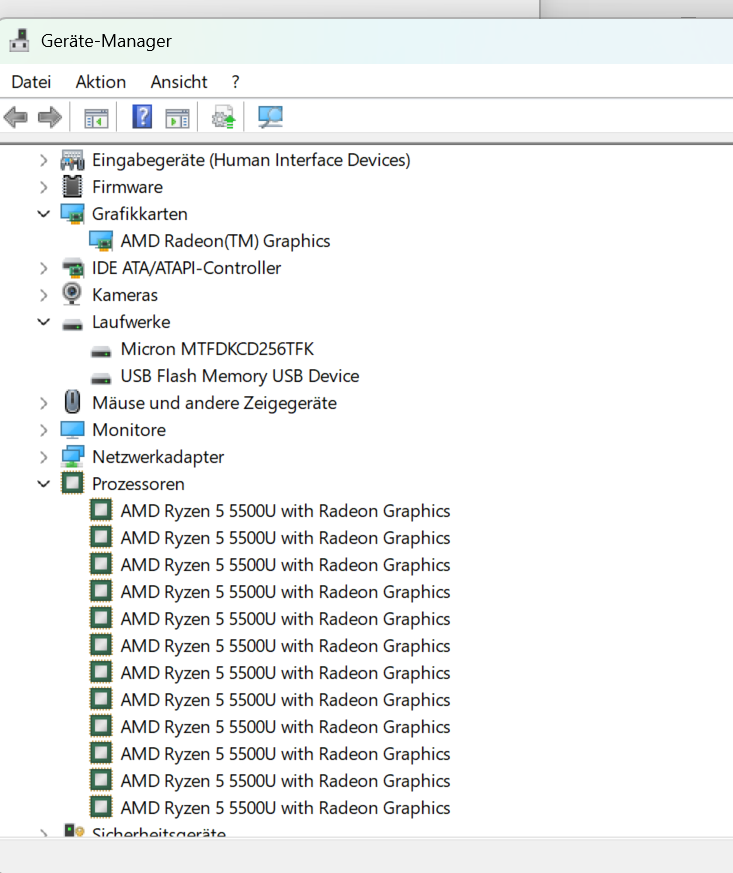This screenshot has height=873, width=733.
Task: Select the first AMD Ryzen 5 5500U entry
Action: click(286, 511)
